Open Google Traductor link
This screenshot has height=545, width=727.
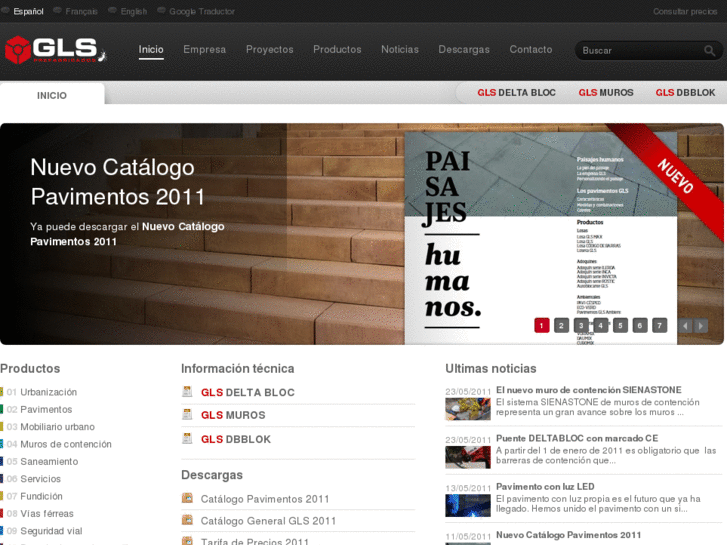pos(202,11)
